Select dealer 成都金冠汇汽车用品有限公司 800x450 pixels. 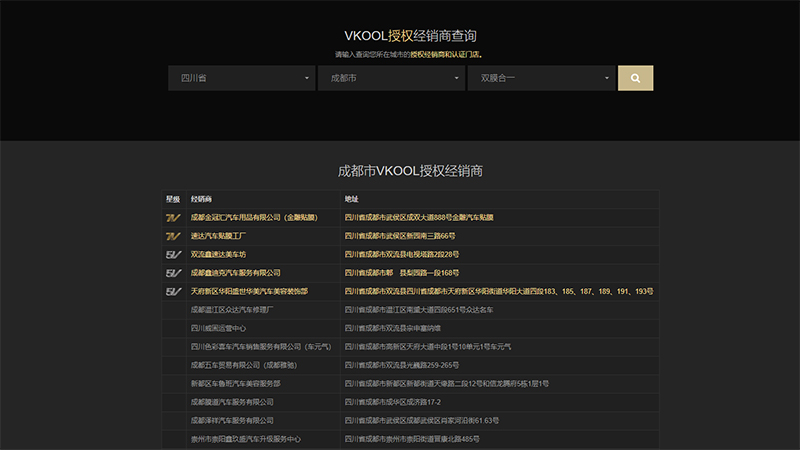254,217
